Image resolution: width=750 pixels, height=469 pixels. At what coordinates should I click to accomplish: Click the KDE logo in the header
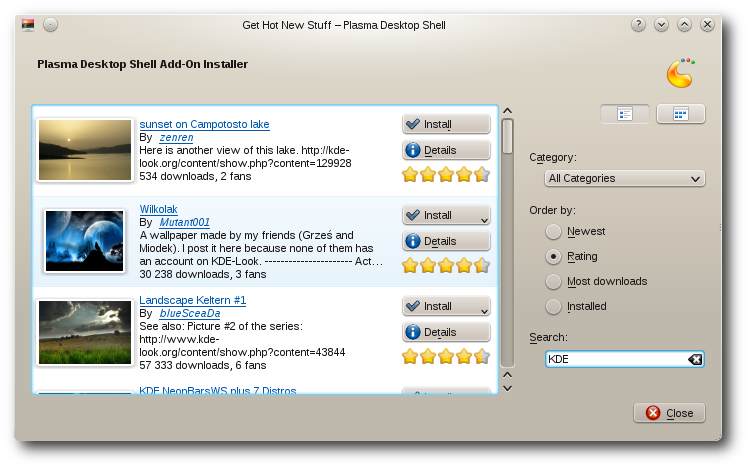coord(680,74)
